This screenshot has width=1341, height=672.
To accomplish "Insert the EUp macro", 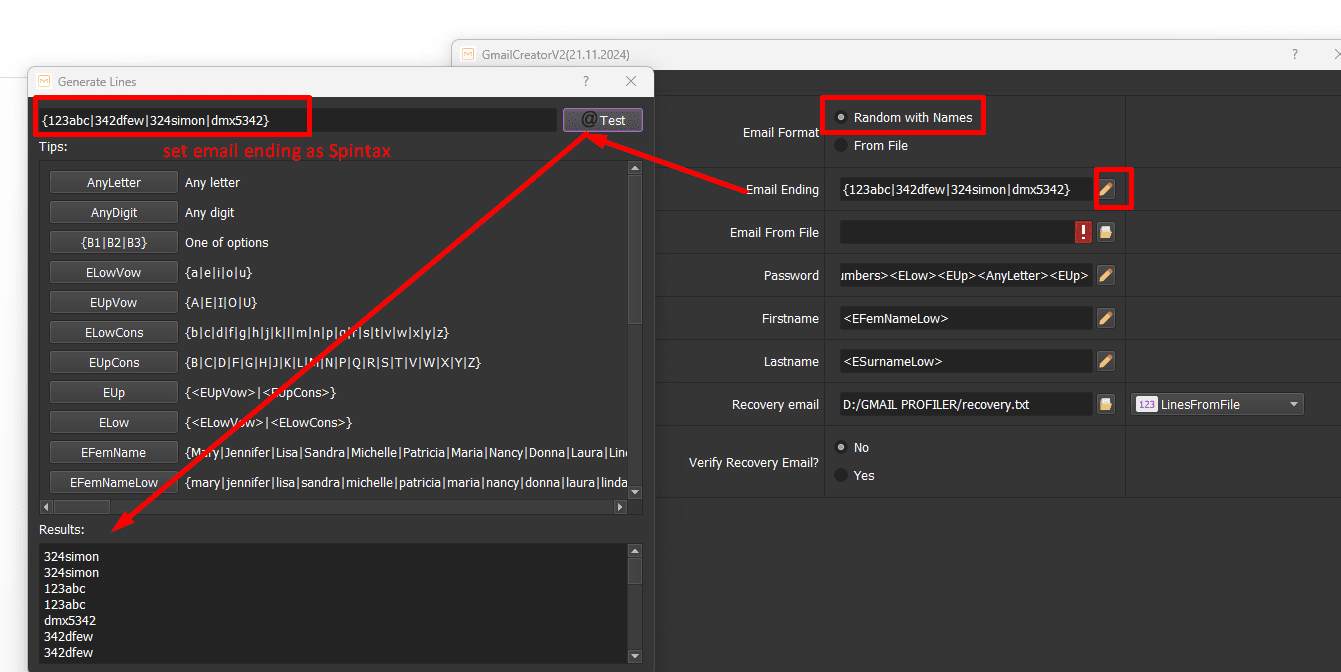I will pos(114,393).
